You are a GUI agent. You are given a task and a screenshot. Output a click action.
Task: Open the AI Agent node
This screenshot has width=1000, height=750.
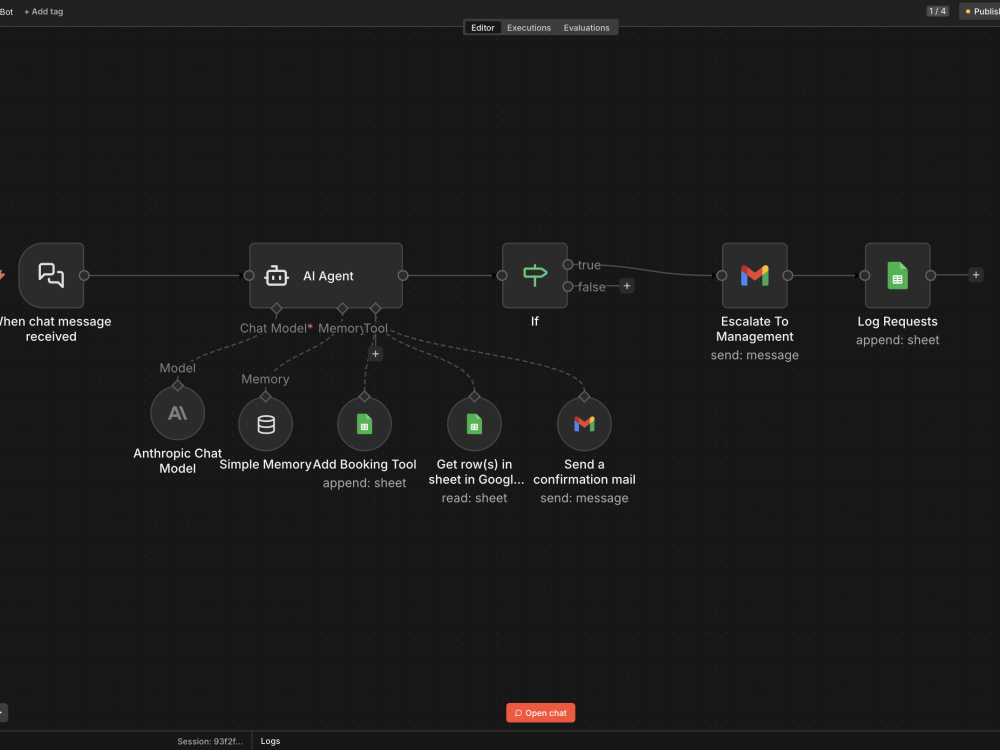point(326,276)
